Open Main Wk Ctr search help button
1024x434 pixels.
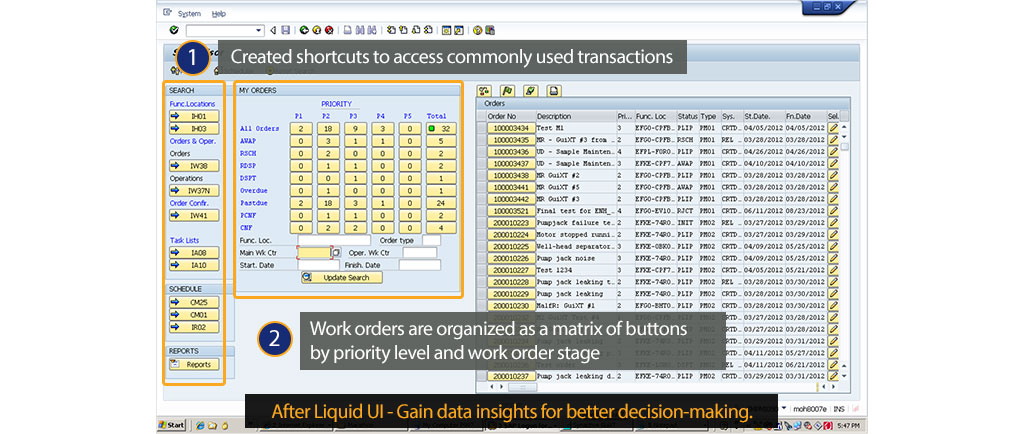(336, 253)
